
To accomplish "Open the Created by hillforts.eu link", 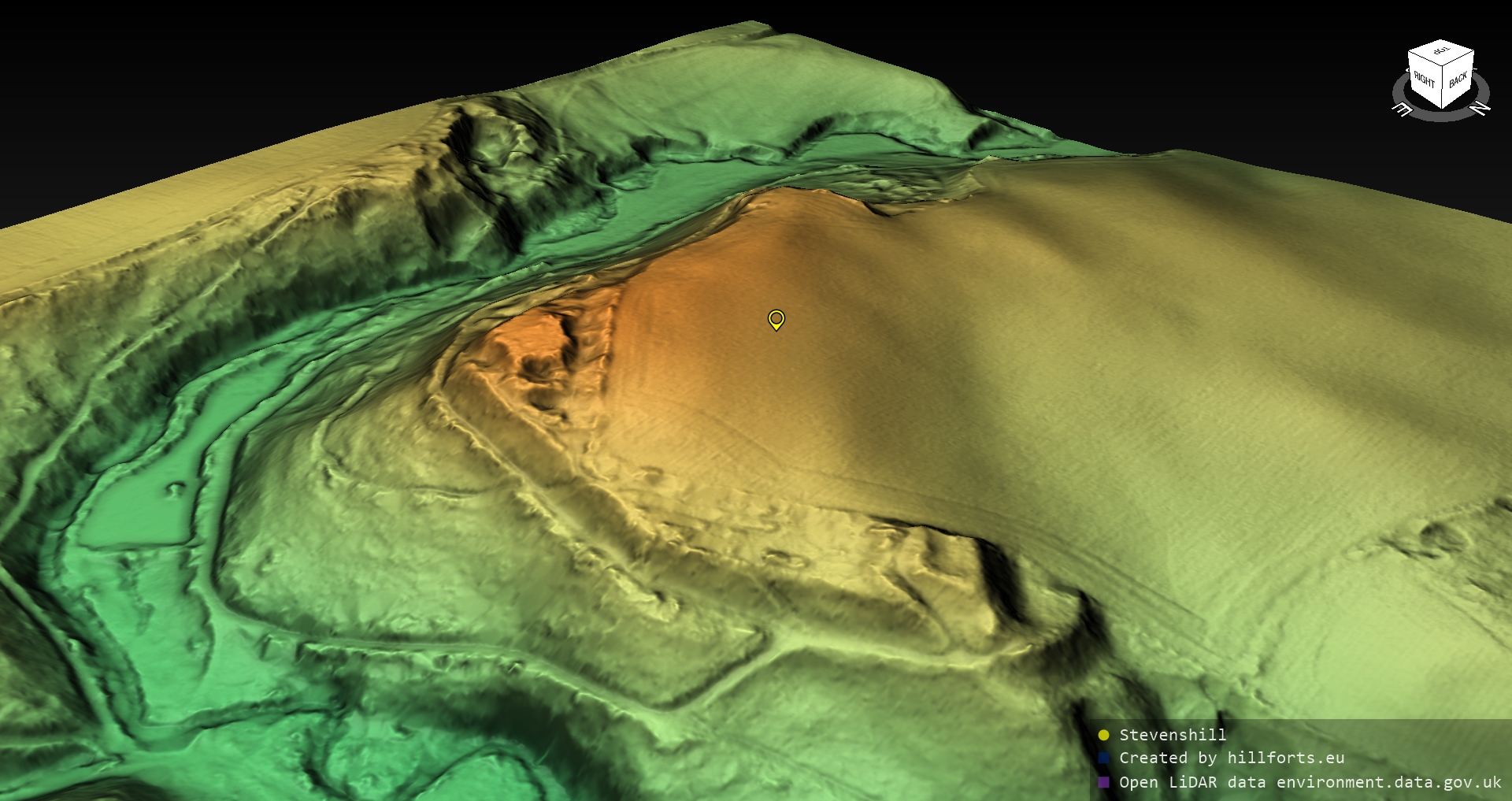I will click(1232, 758).
